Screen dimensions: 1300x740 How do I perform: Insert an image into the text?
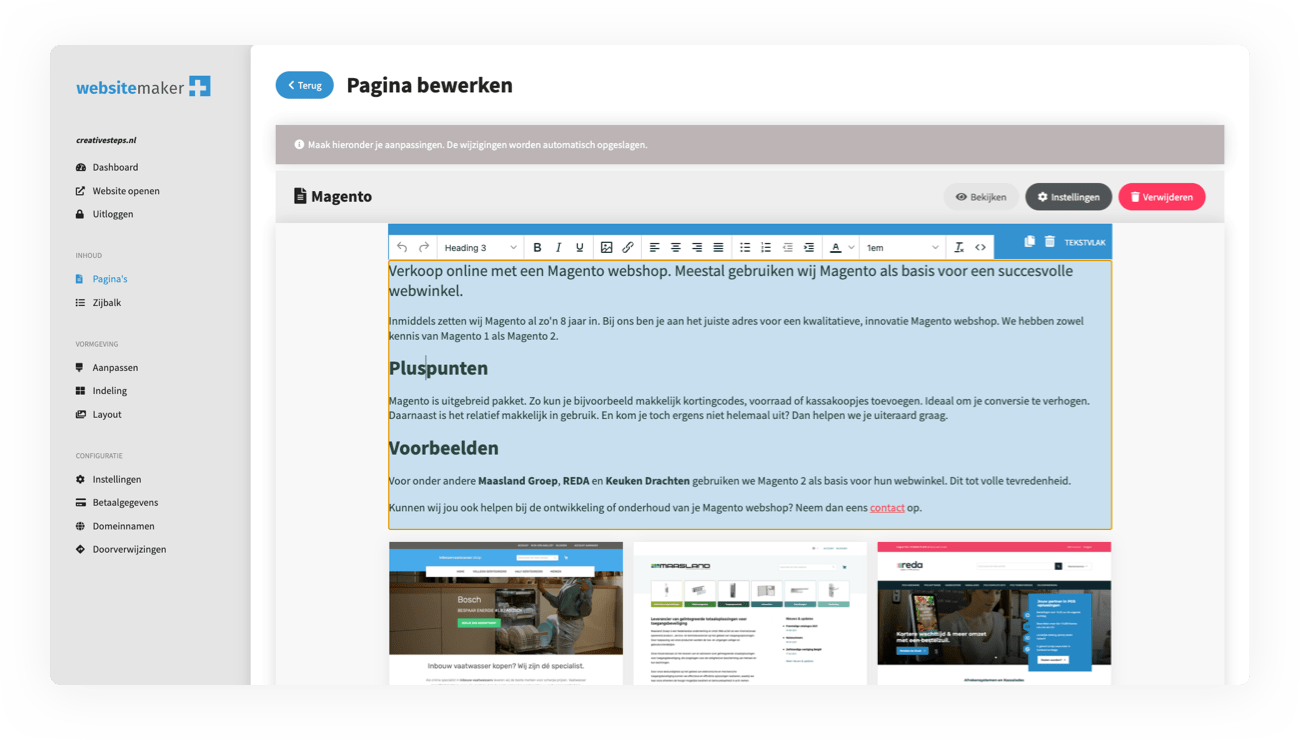(x=606, y=247)
